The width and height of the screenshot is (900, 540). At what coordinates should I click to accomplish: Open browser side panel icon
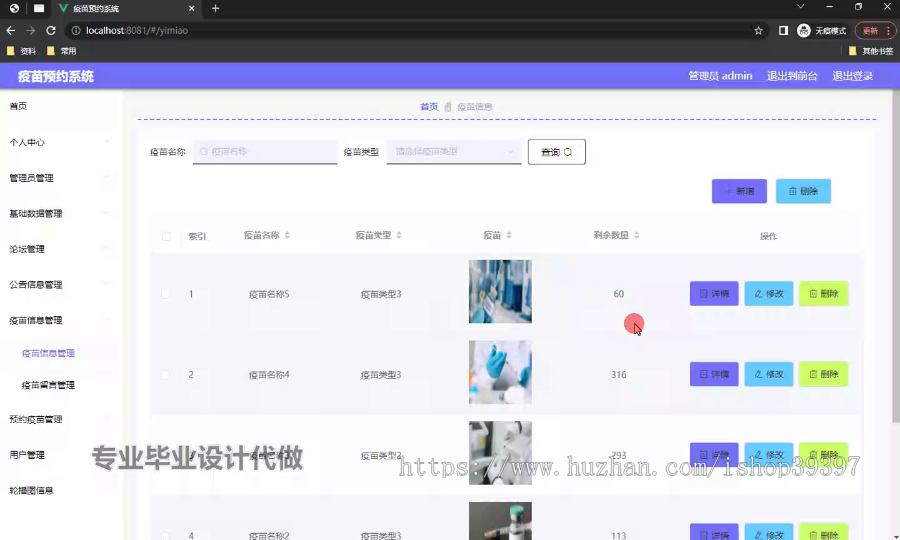click(x=783, y=30)
